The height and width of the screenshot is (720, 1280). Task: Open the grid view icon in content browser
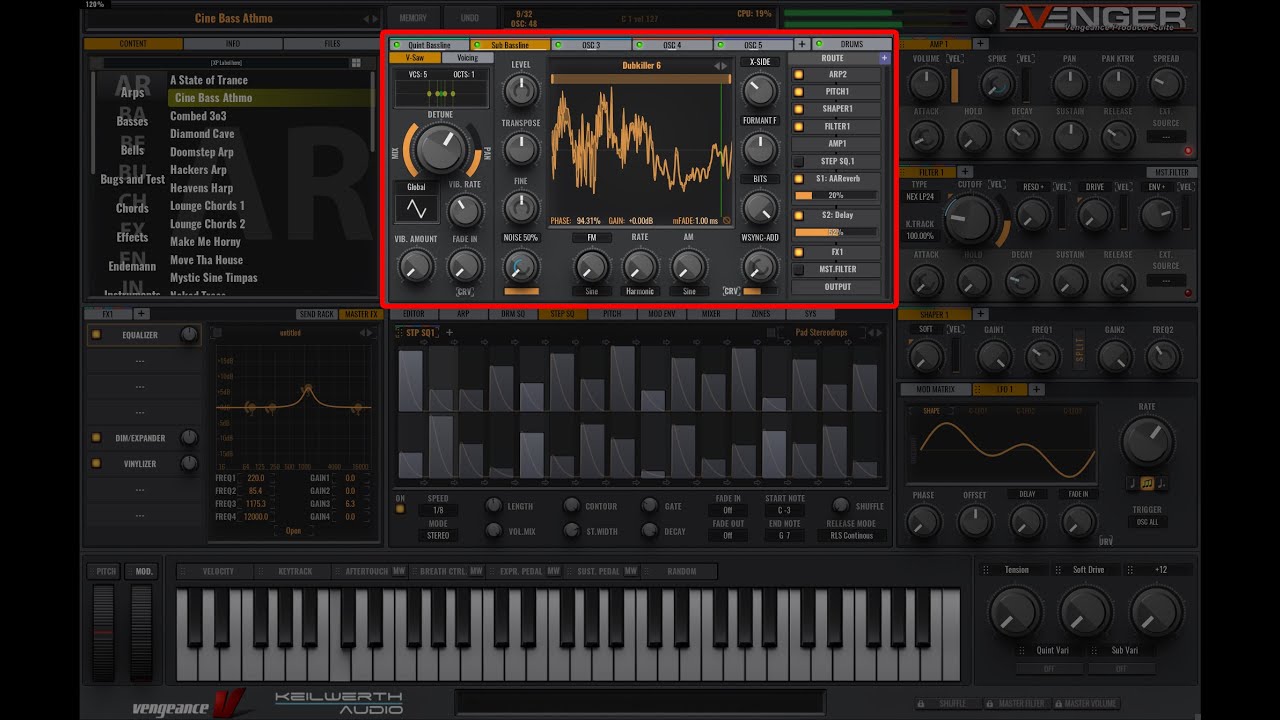point(356,63)
